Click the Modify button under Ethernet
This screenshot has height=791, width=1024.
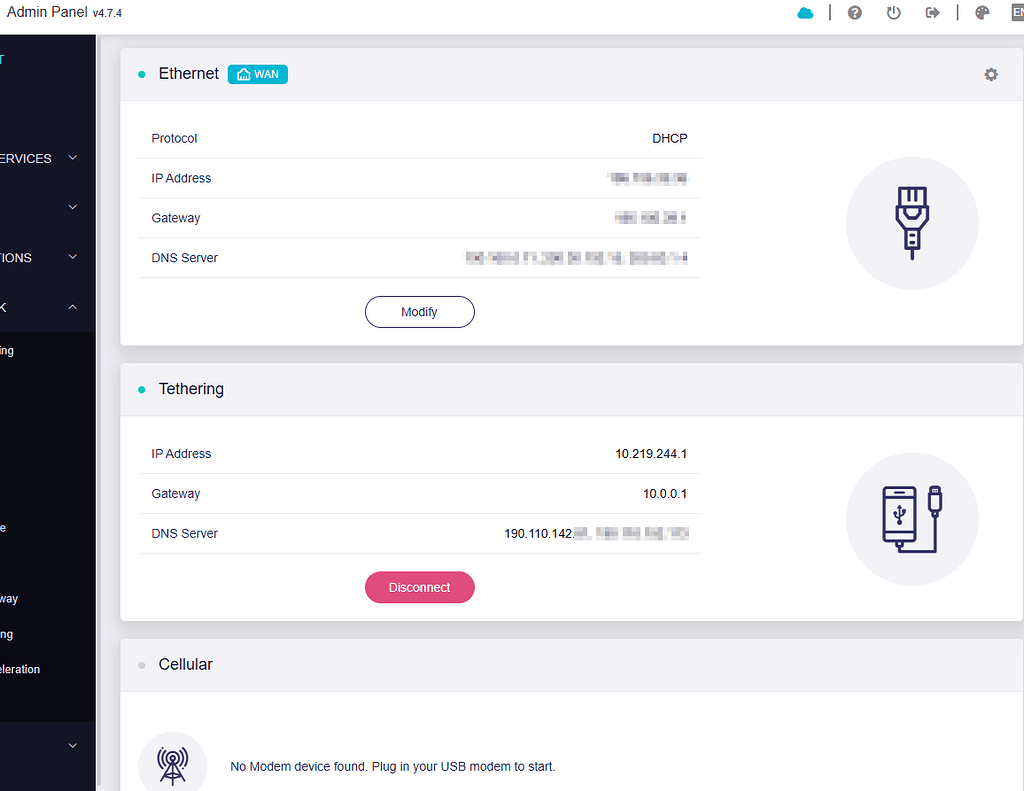[x=419, y=312]
